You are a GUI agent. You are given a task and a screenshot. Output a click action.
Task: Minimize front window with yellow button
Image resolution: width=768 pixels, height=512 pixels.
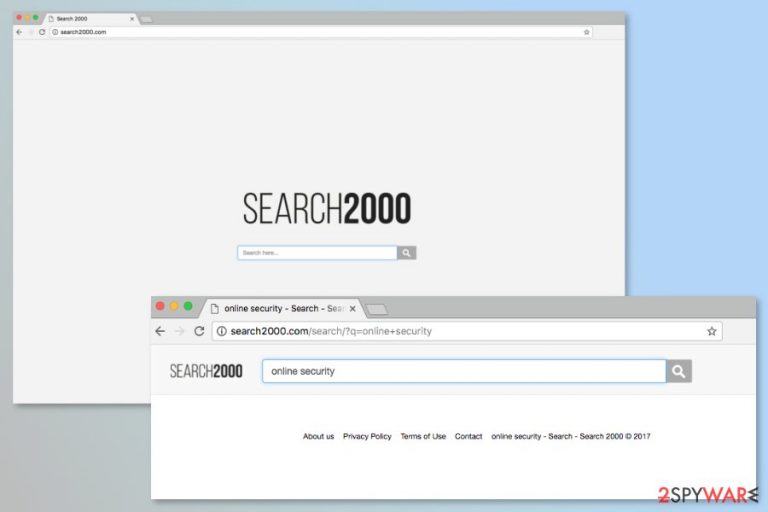point(174,306)
